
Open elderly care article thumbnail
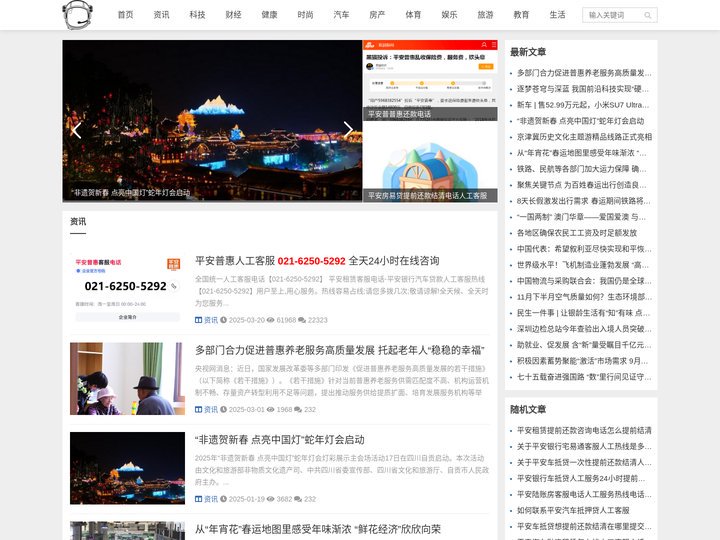click(x=127, y=379)
